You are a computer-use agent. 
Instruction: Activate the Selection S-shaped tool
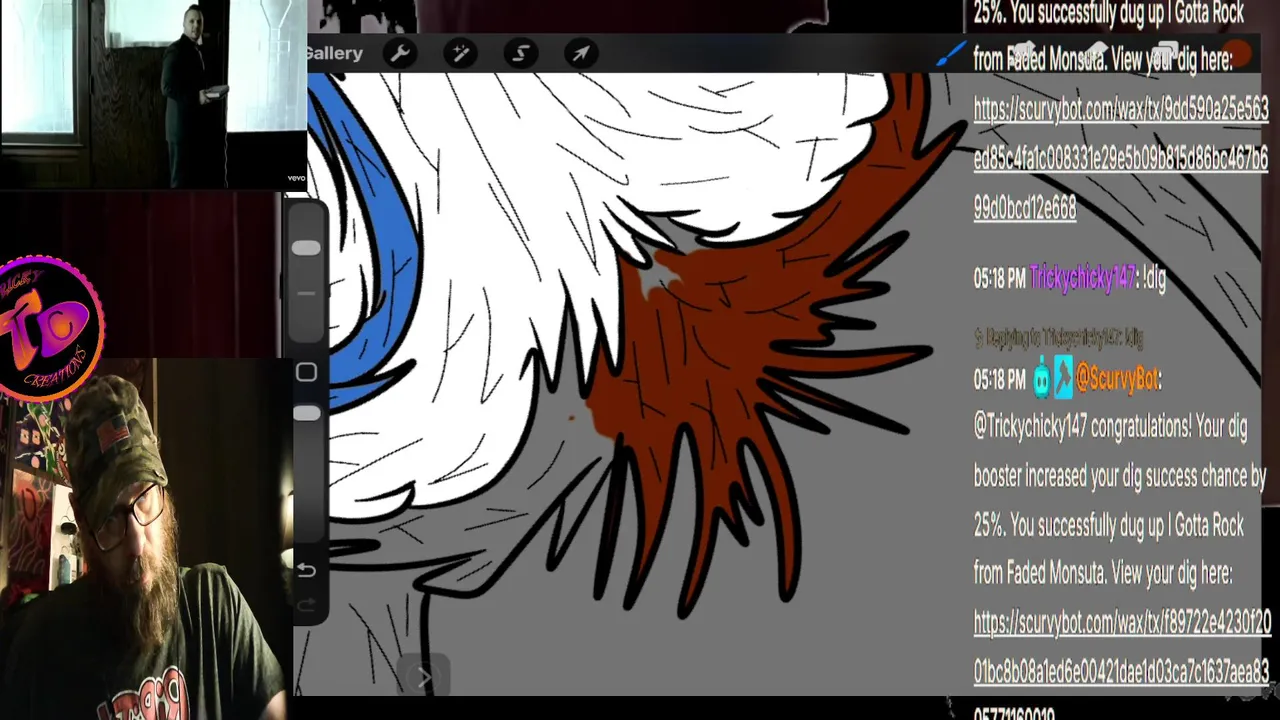click(521, 53)
